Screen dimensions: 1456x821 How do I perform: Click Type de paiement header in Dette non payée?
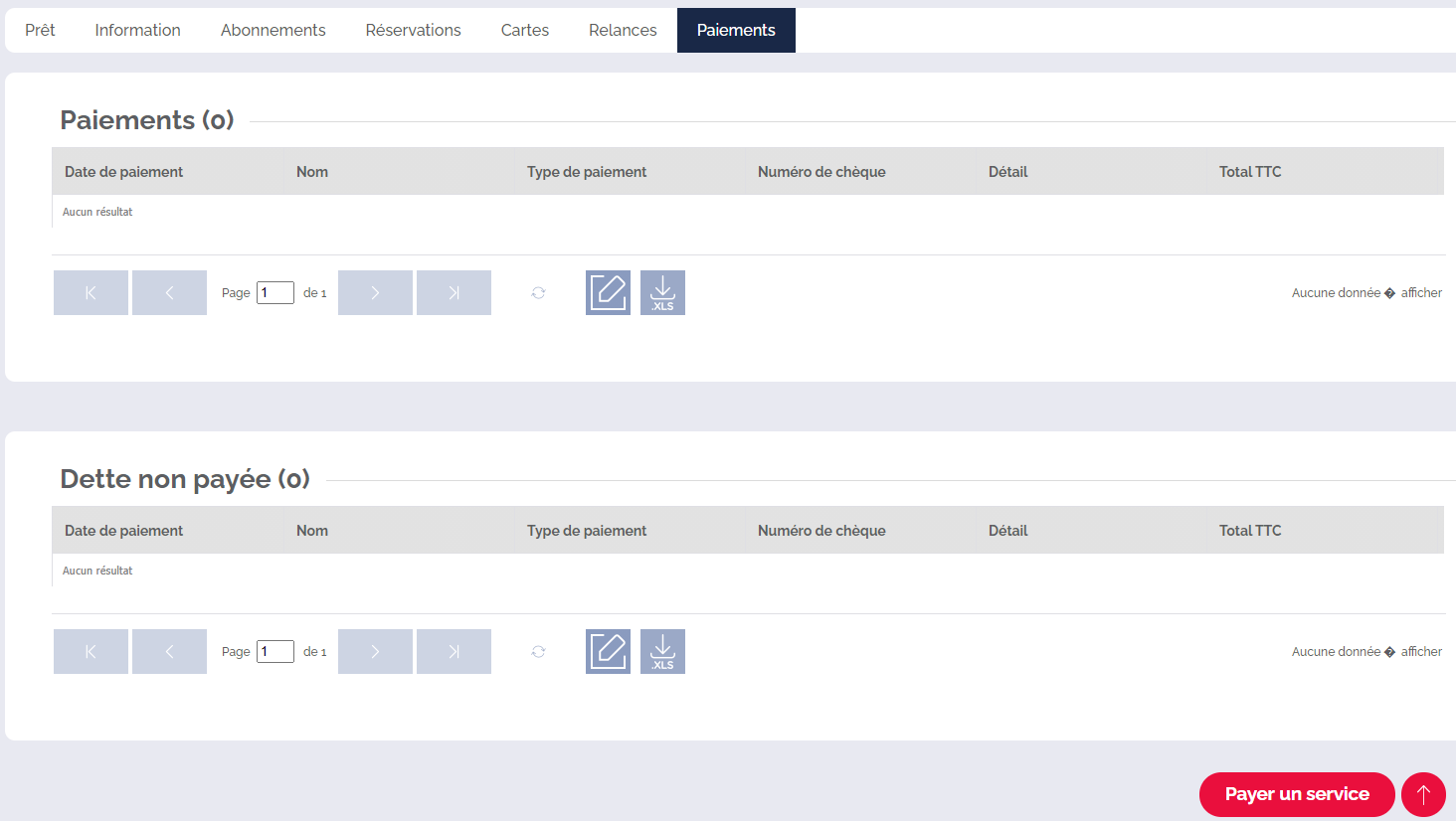click(587, 531)
